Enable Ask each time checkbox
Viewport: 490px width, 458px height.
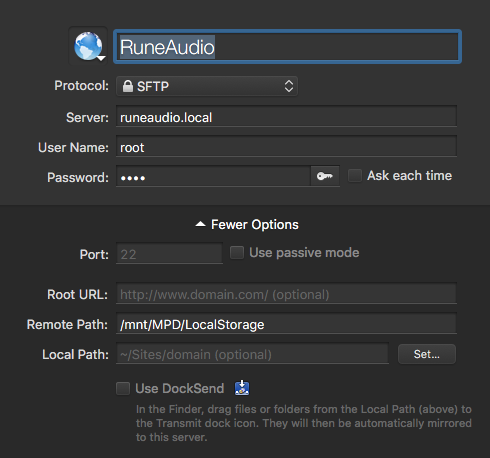(355, 175)
